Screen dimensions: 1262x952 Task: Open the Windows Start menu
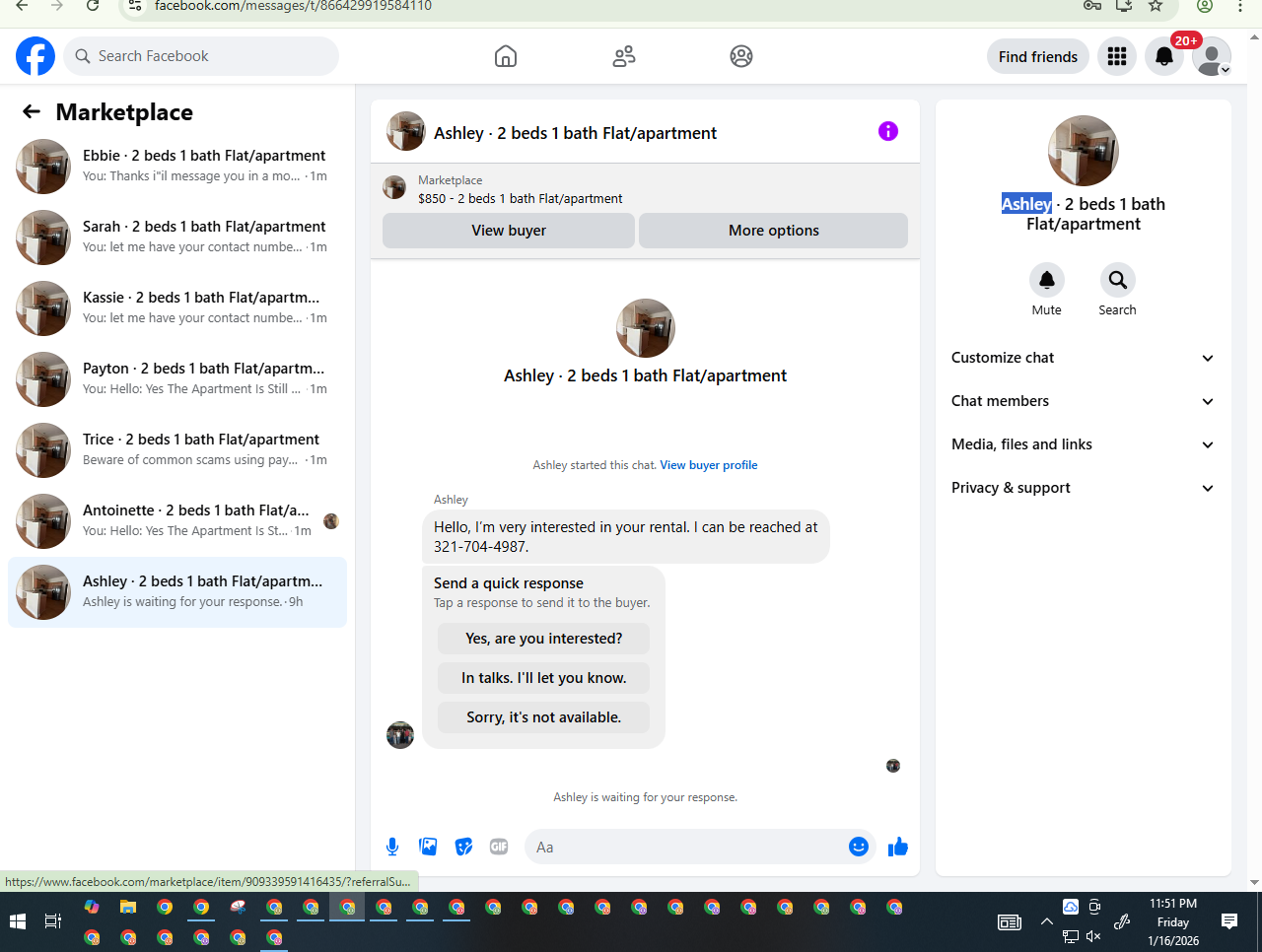point(17,921)
